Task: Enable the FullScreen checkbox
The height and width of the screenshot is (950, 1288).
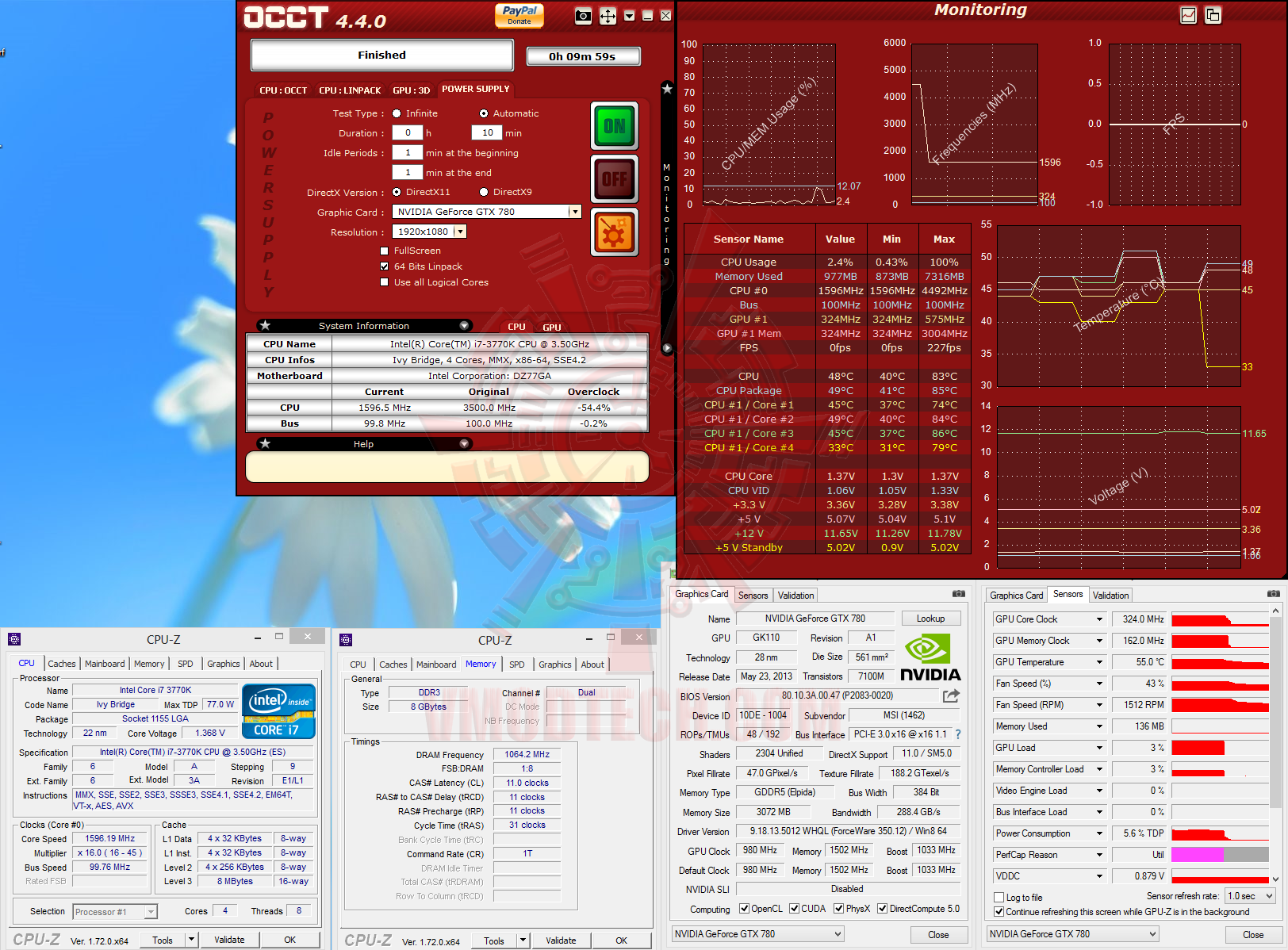Action: (385, 251)
